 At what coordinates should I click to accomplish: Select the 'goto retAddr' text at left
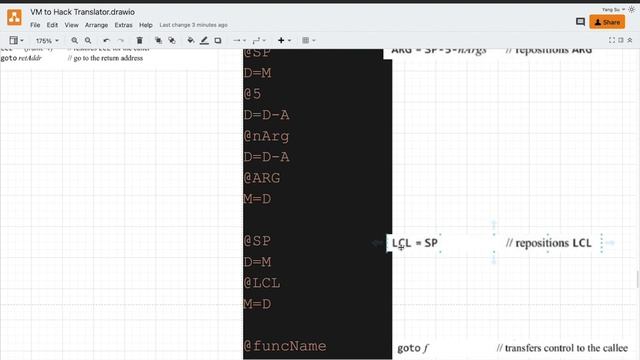coord(21,58)
